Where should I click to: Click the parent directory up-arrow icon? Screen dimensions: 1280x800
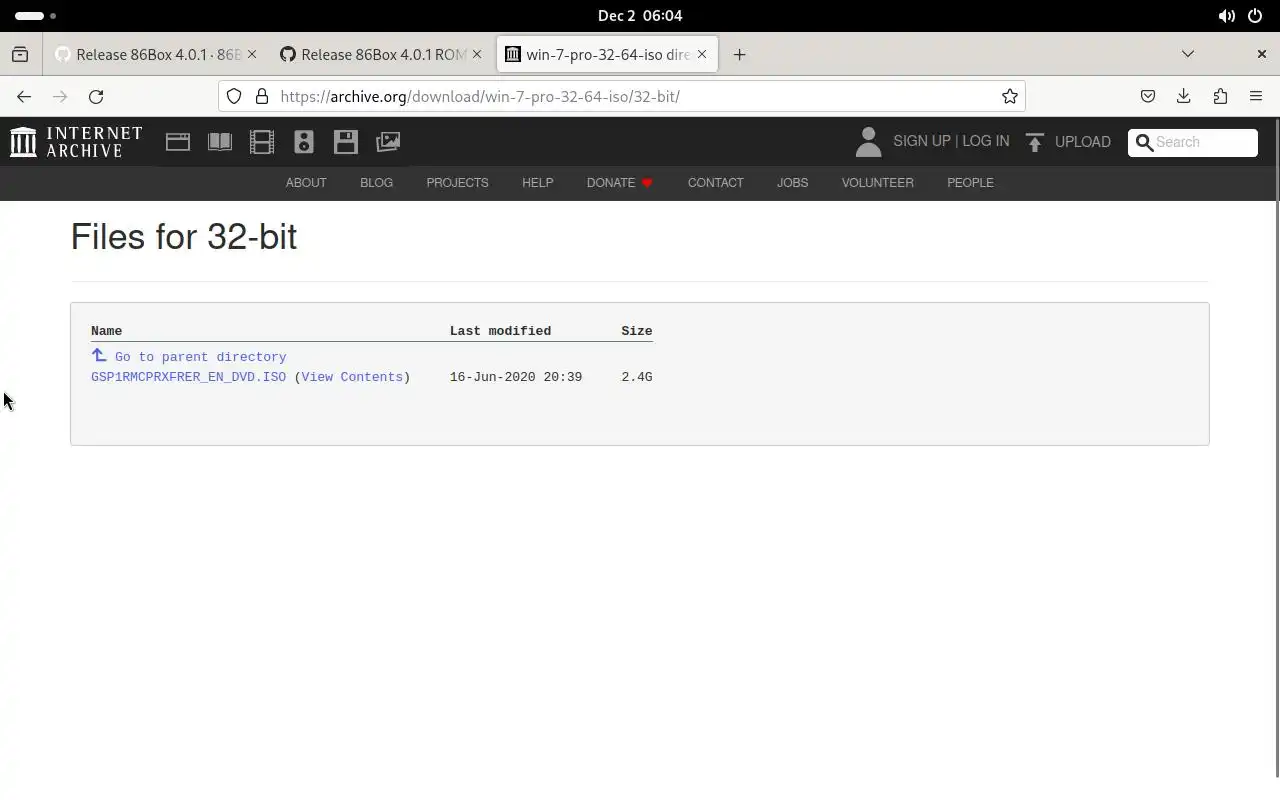(99, 355)
